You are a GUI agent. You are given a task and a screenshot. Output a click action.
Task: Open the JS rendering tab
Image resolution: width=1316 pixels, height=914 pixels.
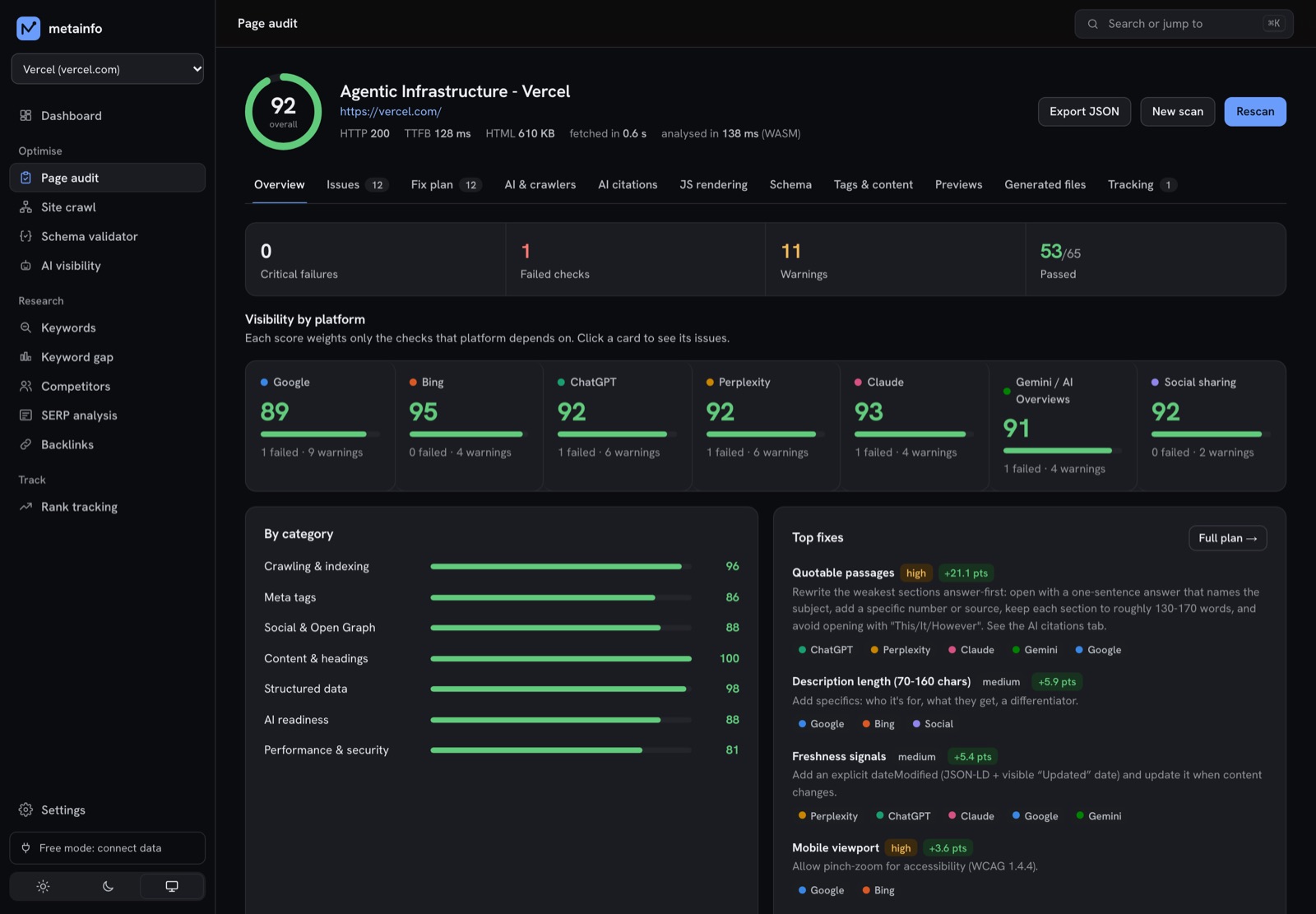pos(713,184)
